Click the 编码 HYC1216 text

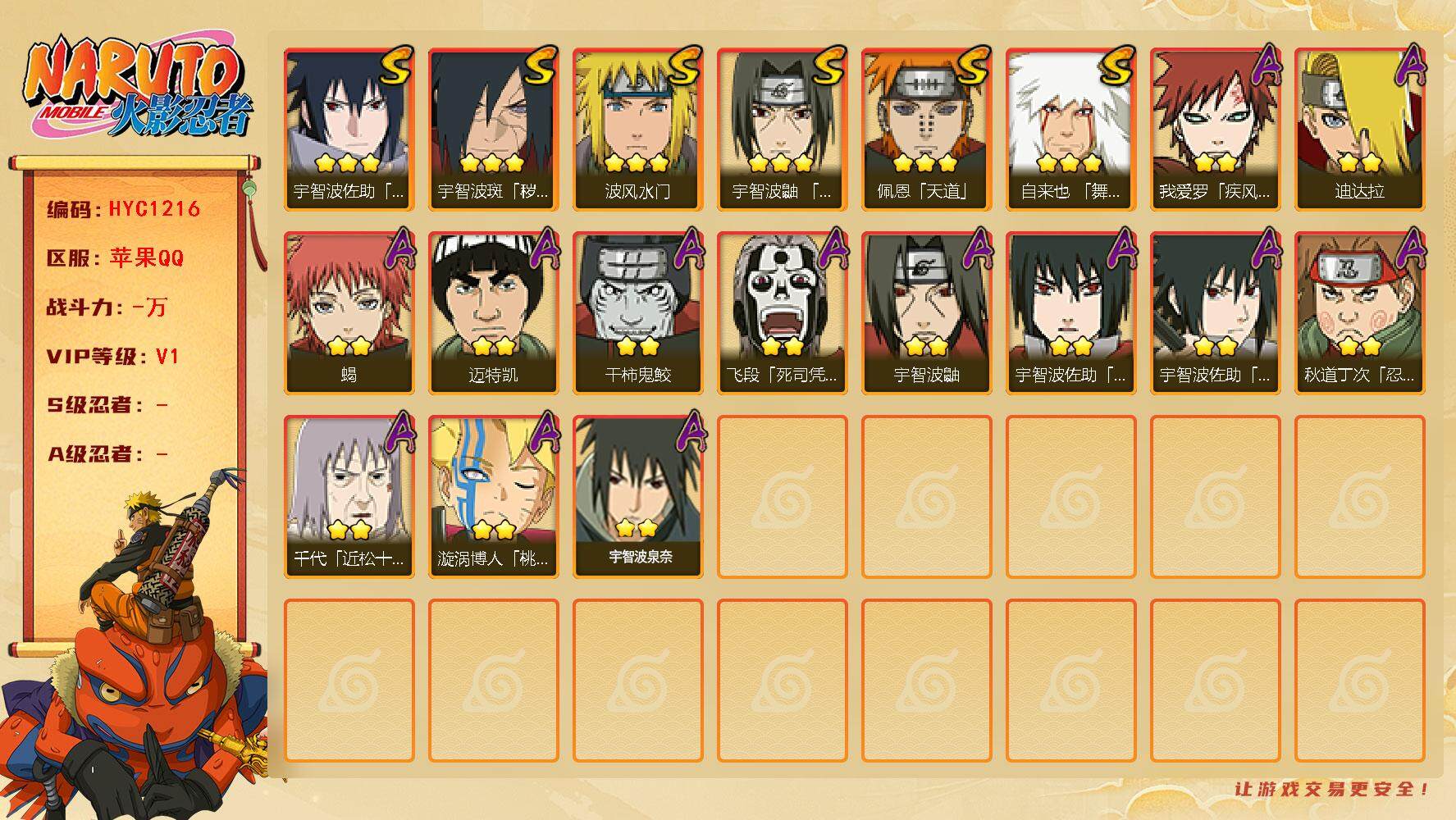click(123, 209)
